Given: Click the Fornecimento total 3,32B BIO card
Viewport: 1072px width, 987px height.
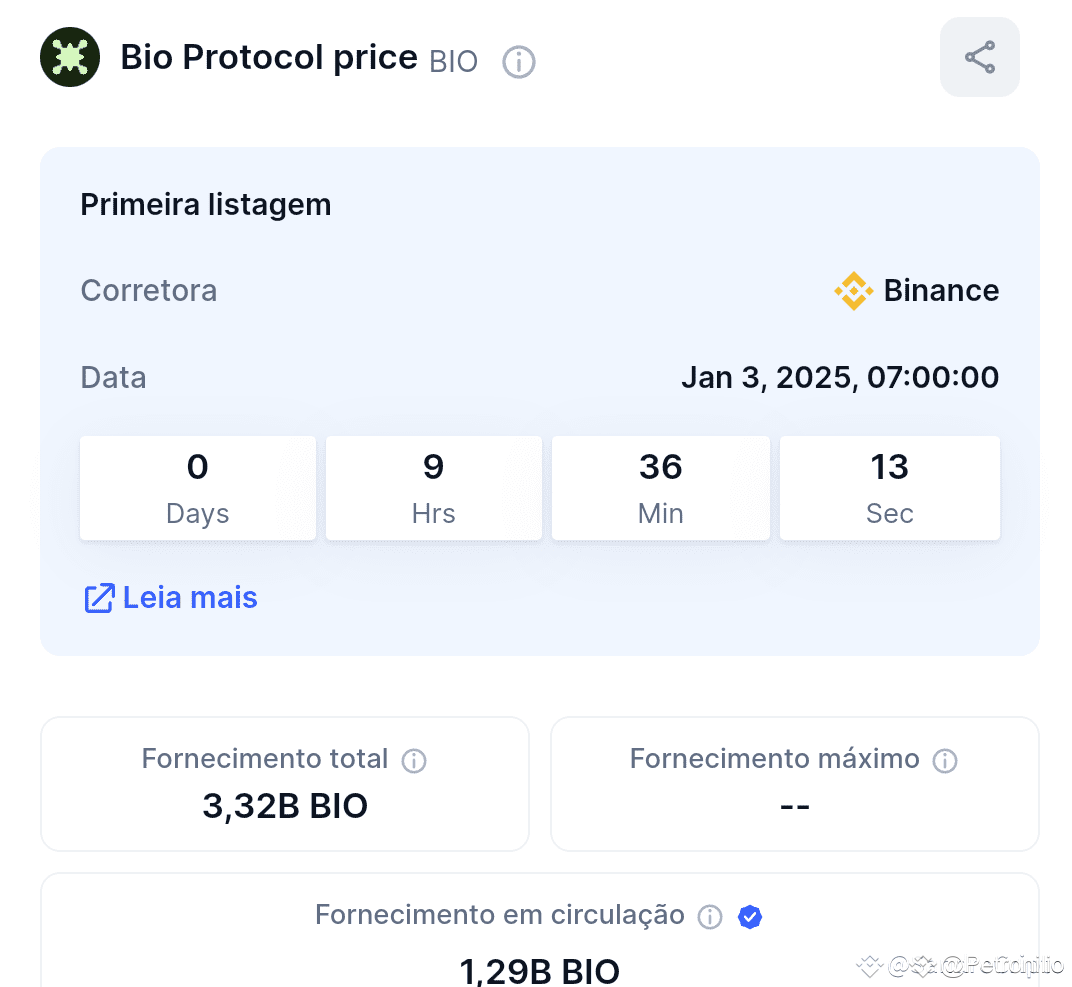Looking at the screenshot, I should [285, 784].
